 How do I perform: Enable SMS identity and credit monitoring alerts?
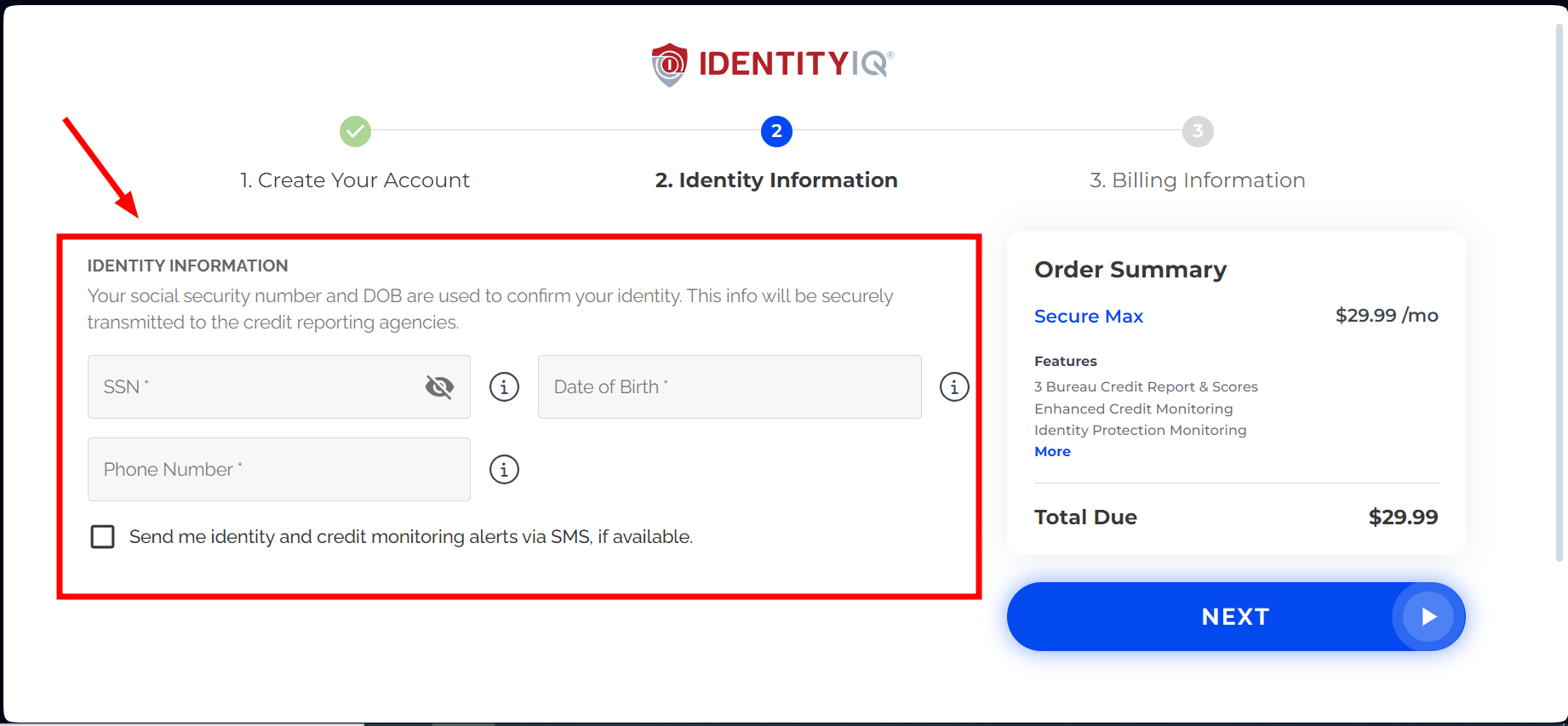102,536
